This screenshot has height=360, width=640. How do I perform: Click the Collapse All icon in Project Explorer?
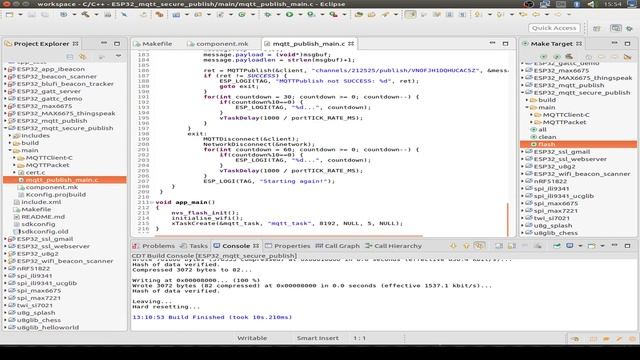(x=70, y=56)
